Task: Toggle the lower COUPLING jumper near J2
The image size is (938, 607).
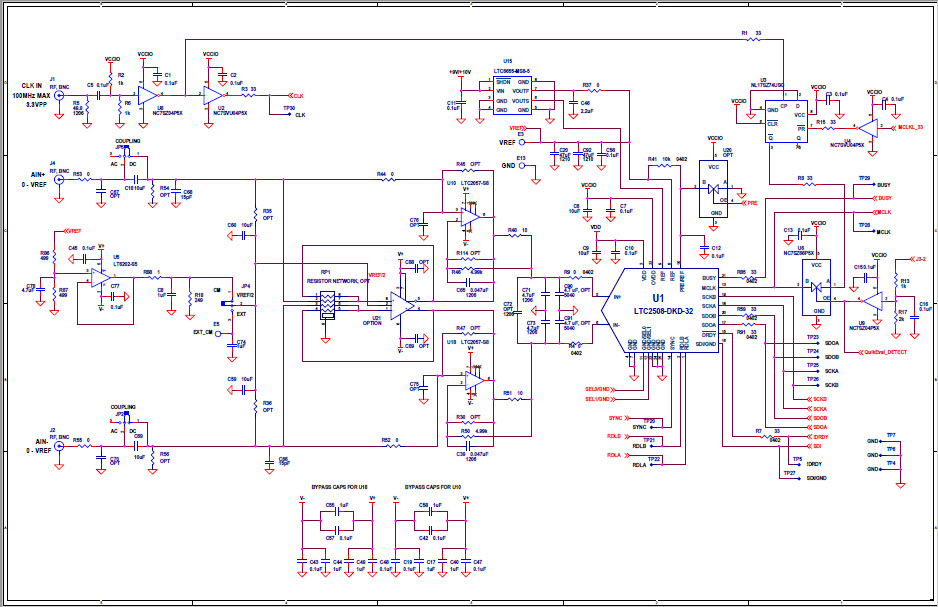Action: pos(126,418)
